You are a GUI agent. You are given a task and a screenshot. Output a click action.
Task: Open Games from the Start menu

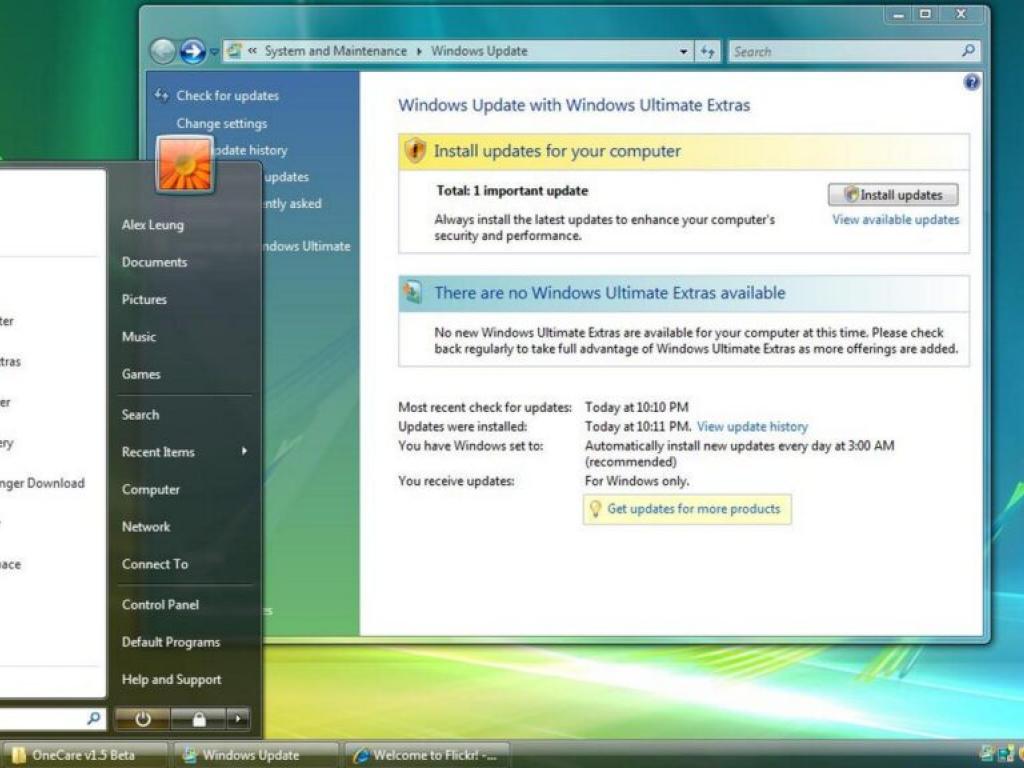[140, 374]
